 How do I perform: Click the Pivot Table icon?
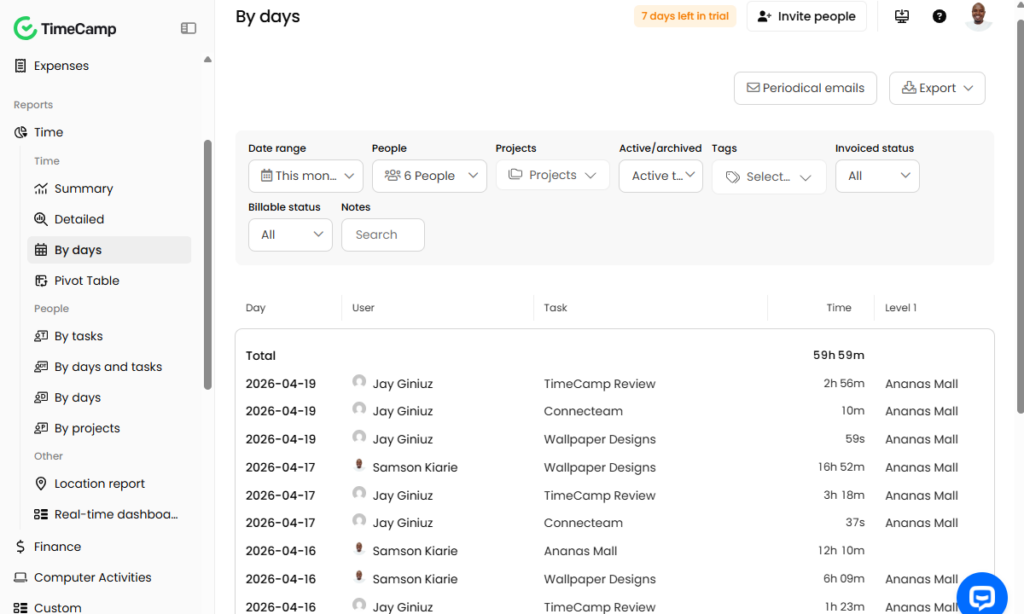click(x=40, y=281)
